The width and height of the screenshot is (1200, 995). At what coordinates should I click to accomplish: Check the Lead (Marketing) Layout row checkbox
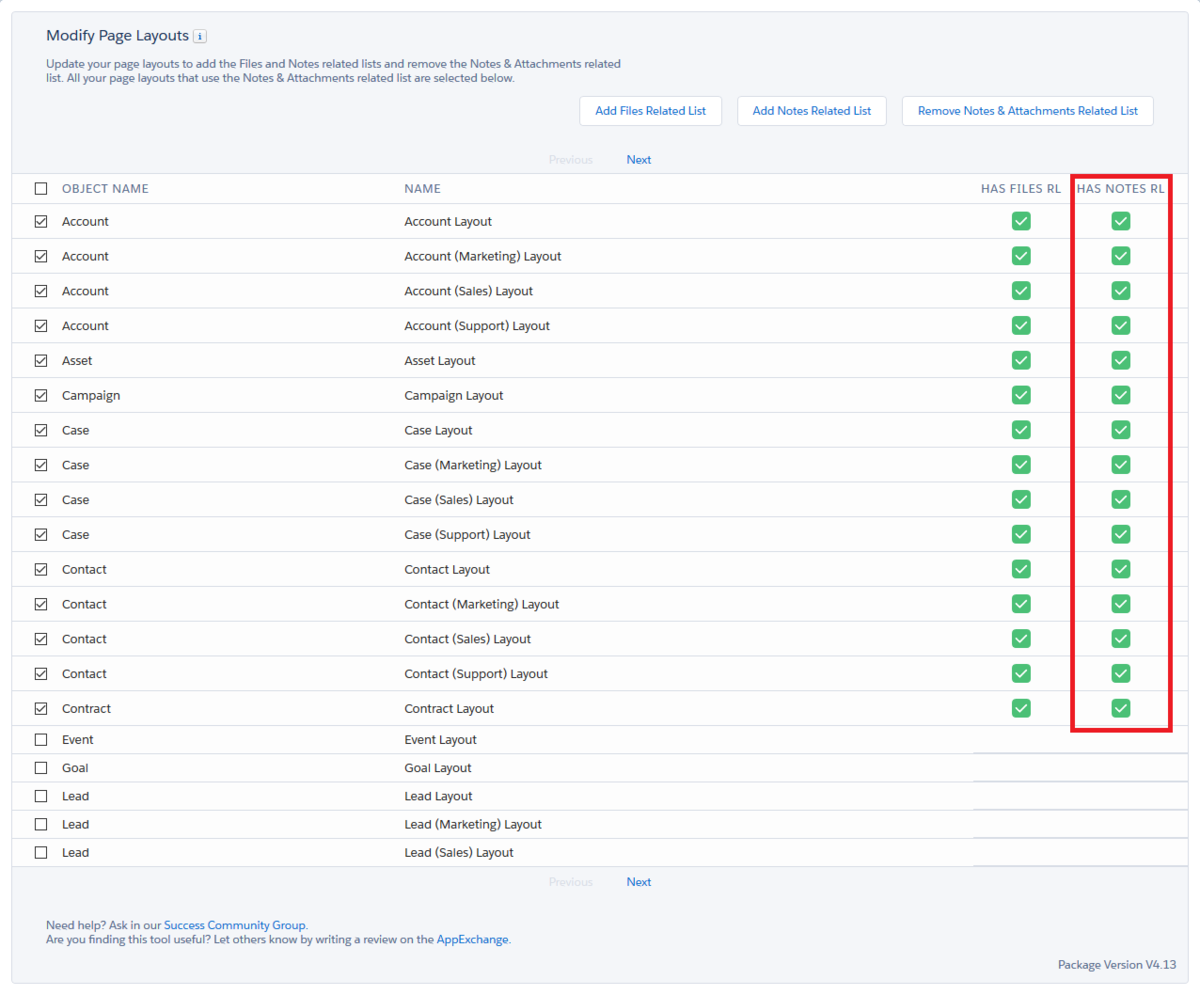tap(41, 824)
